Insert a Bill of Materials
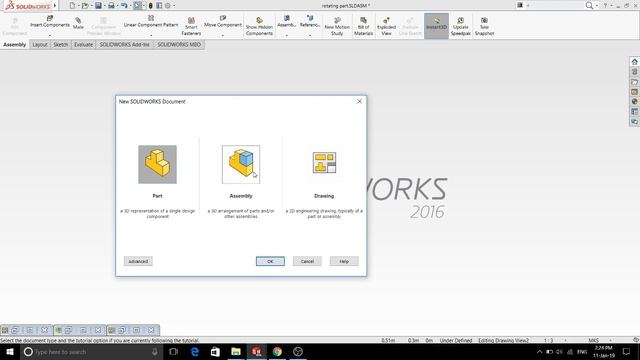The width and height of the screenshot is (640, 360). click(363, 27)
